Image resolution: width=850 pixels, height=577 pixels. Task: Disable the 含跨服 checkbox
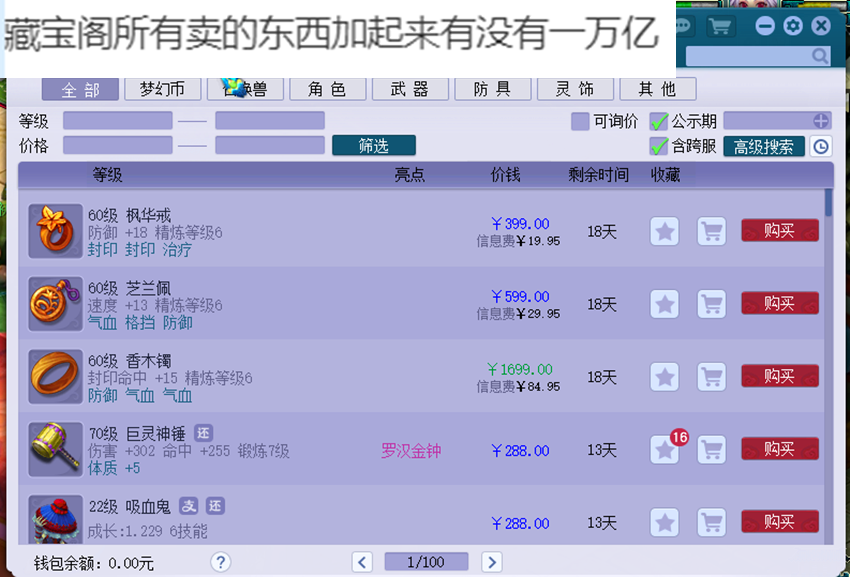(x=658, y=144)
